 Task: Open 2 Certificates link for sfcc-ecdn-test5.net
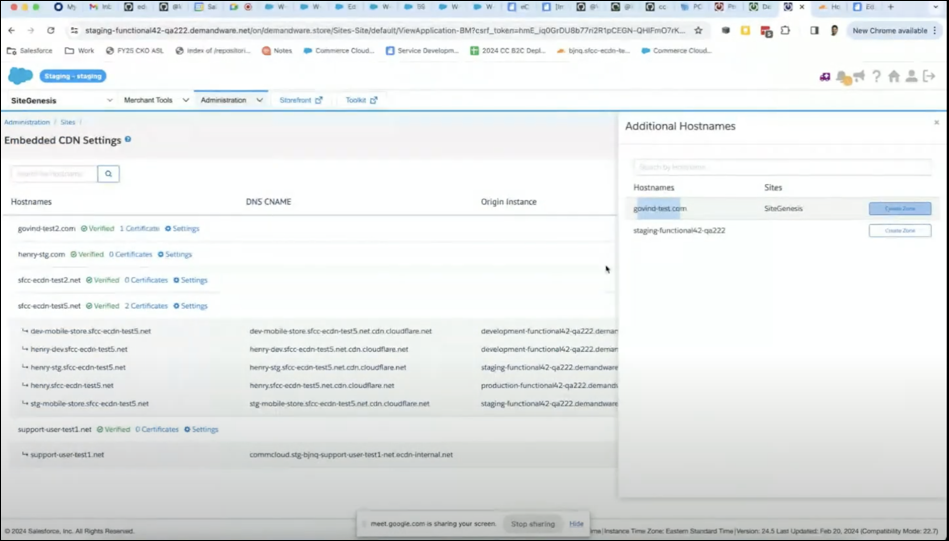point(146,306)
